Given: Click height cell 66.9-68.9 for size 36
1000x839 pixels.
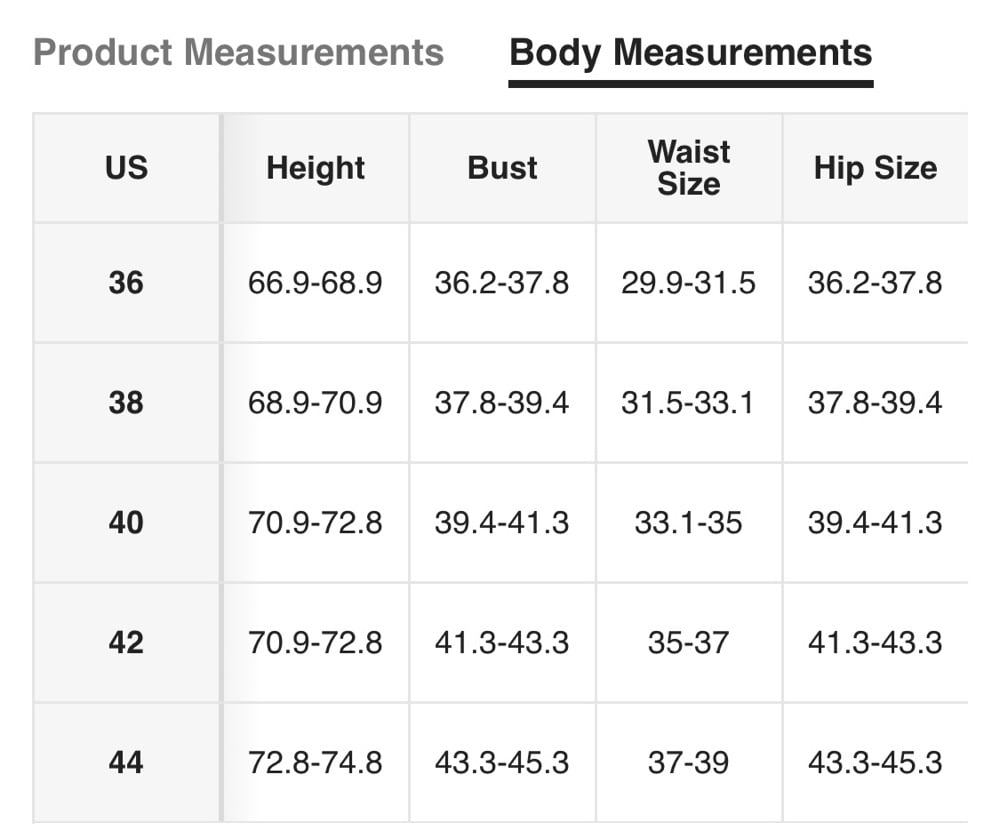Looking at the screenshot, I should (x=315, y=283).
